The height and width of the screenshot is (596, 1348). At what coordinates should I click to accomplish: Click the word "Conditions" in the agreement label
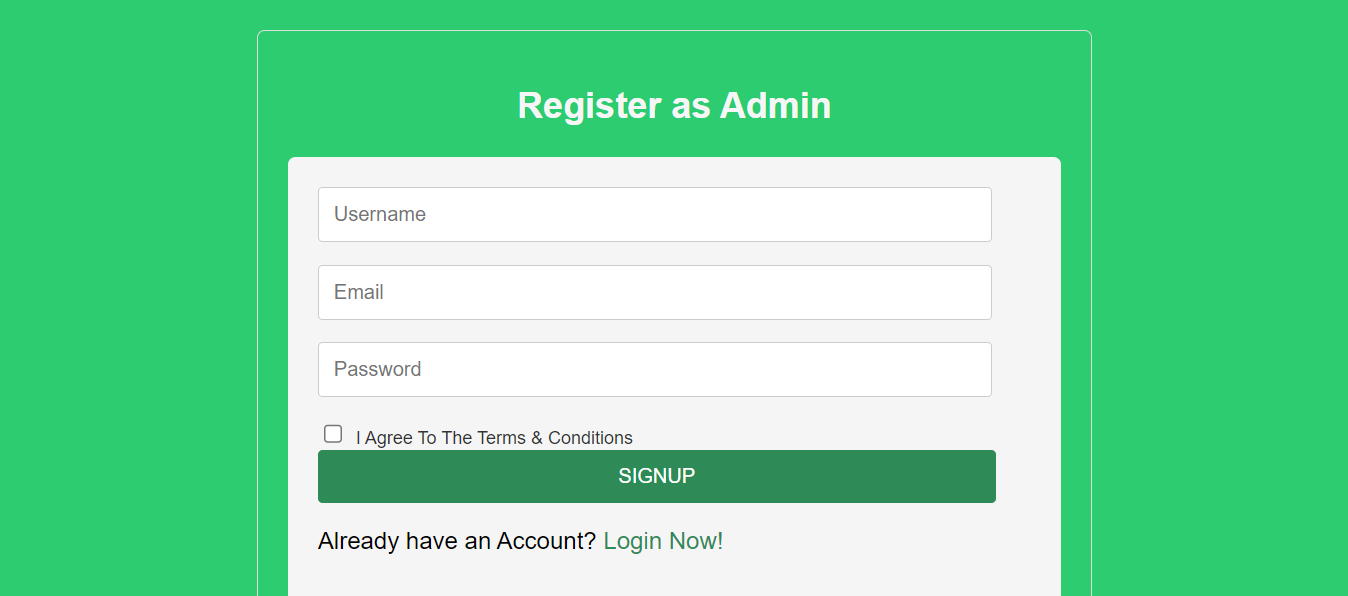pyautogui.click(x=590, y=438)
